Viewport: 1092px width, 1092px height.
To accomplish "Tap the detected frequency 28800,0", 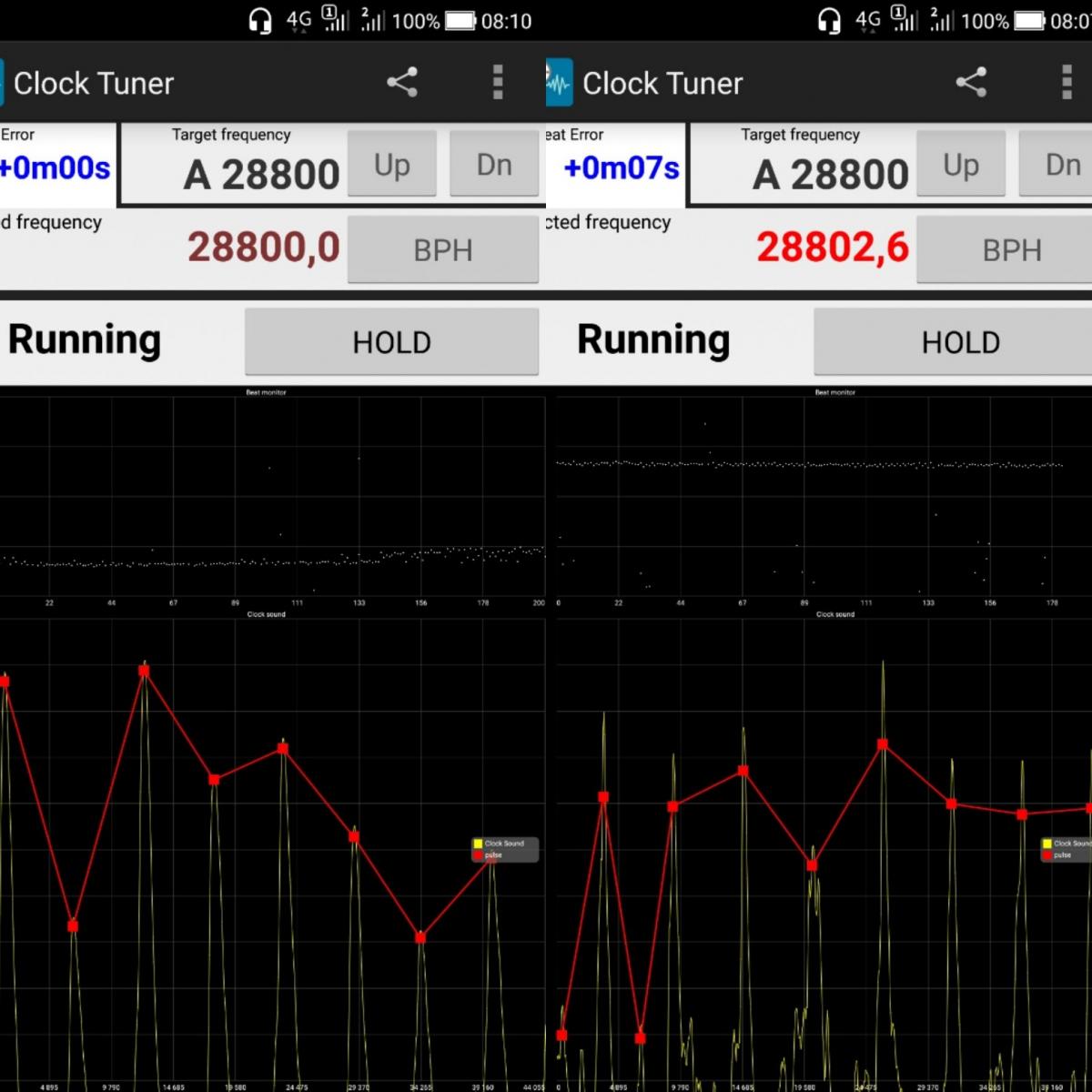I will [264, 247].
